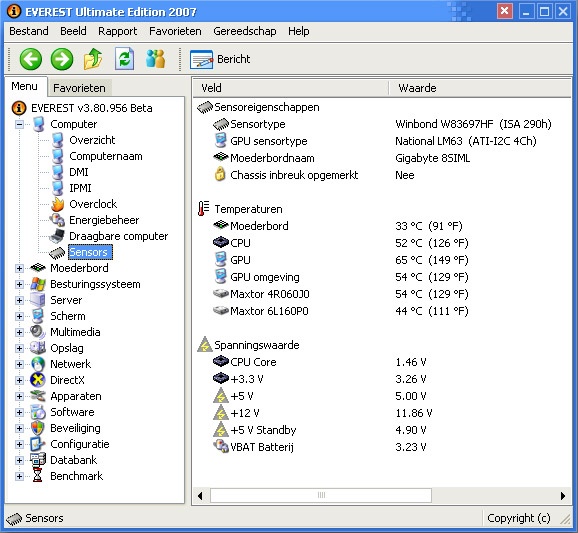The height and width of the screenshot is (533, 578).
Task: Select DMI in the tree
Action: (x=79, y=172)
